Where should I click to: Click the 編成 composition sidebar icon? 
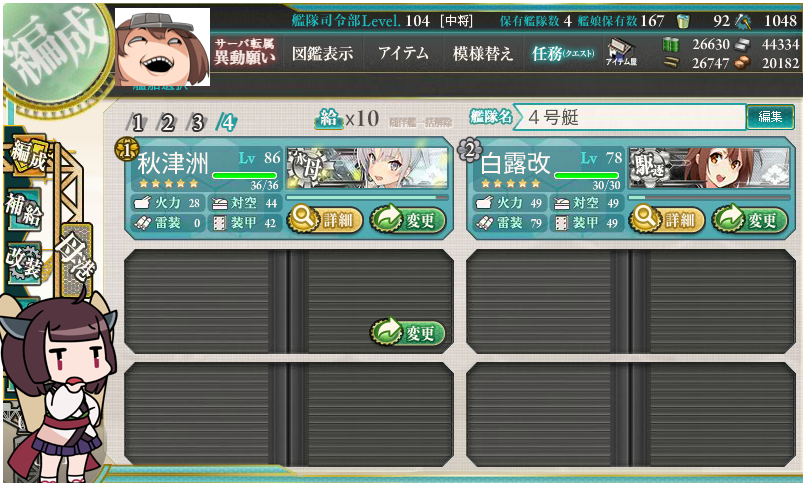coord(29,156)
